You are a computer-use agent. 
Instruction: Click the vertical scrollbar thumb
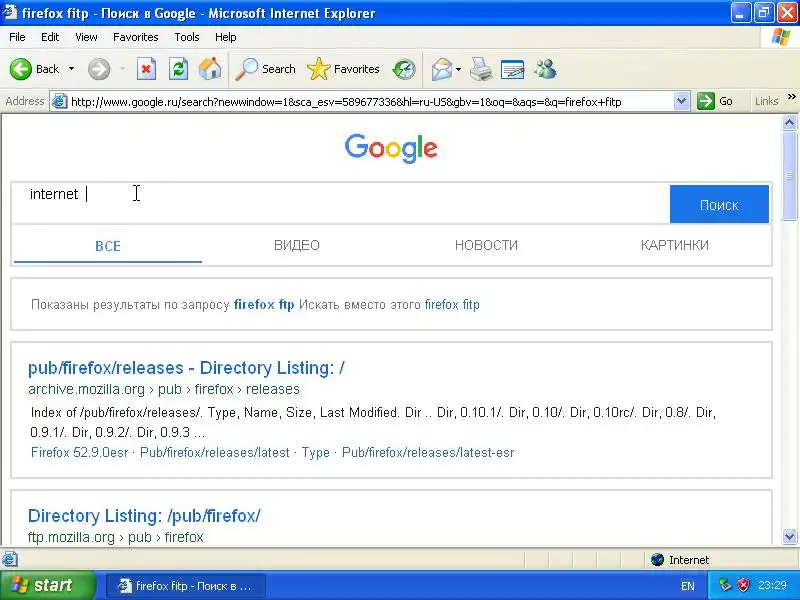(x=789, y=176)
